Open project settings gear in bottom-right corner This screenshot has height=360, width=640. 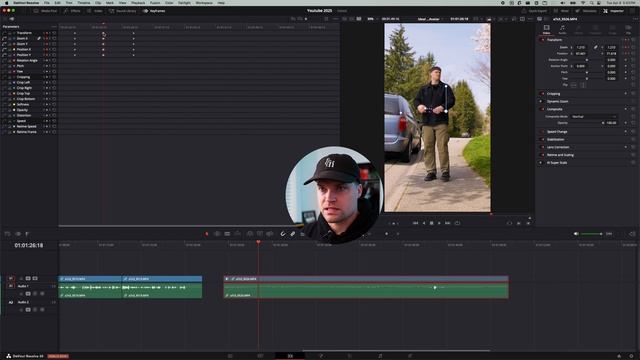pyautogui.click(x=631, y=356)
